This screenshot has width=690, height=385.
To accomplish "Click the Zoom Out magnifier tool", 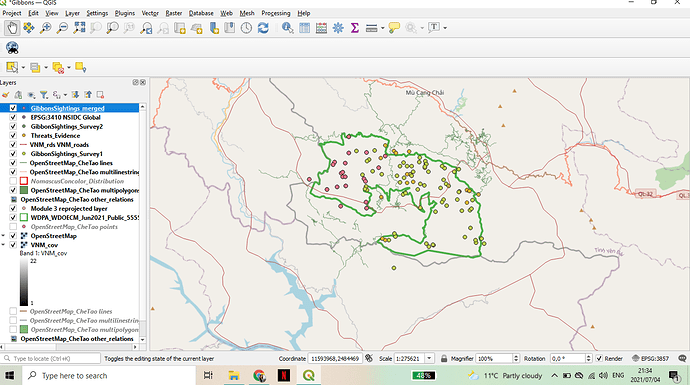I will point(62,28).
